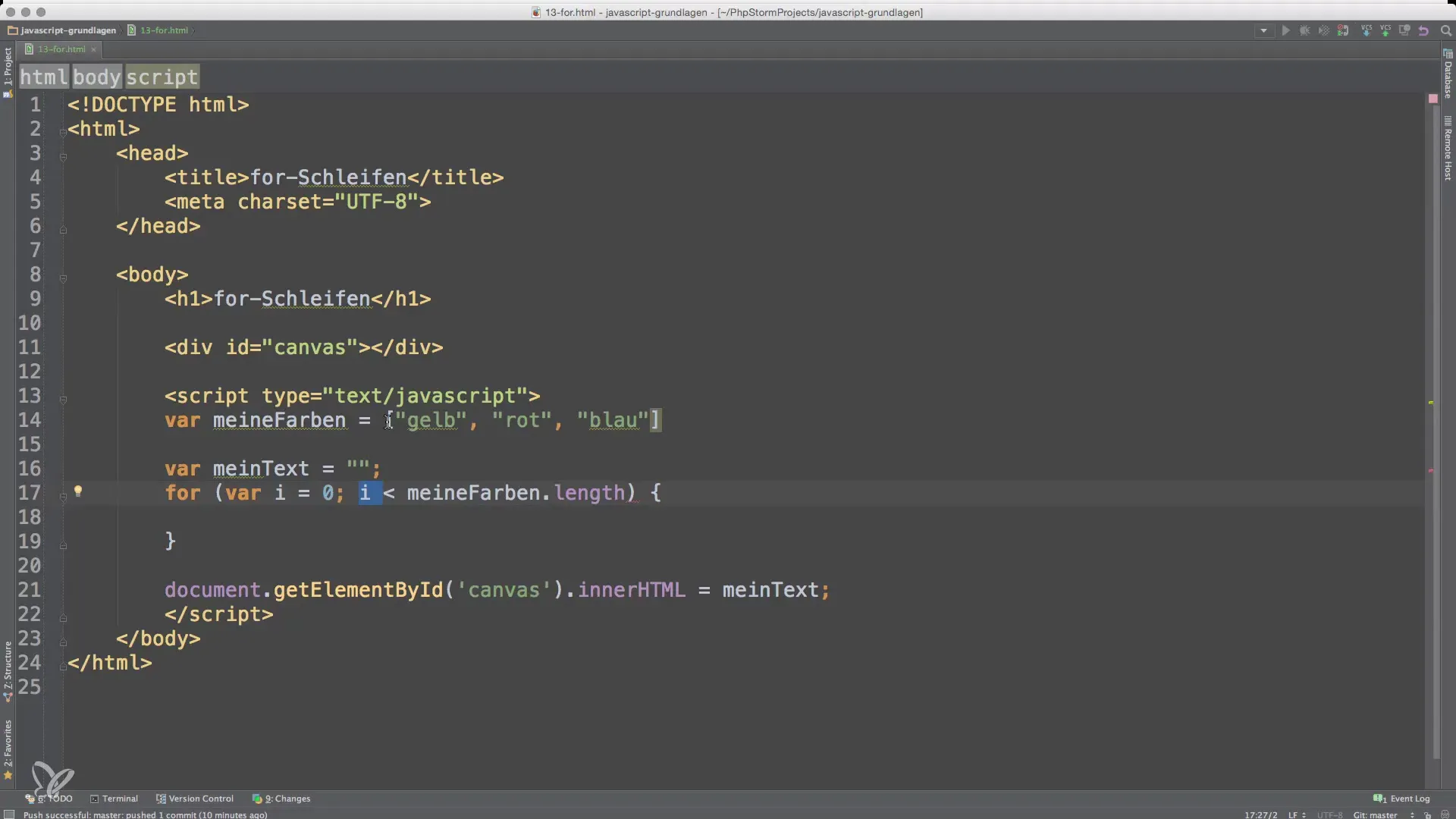Open the Remote Host side panel
The image size is (1456, 819).
1448,148
